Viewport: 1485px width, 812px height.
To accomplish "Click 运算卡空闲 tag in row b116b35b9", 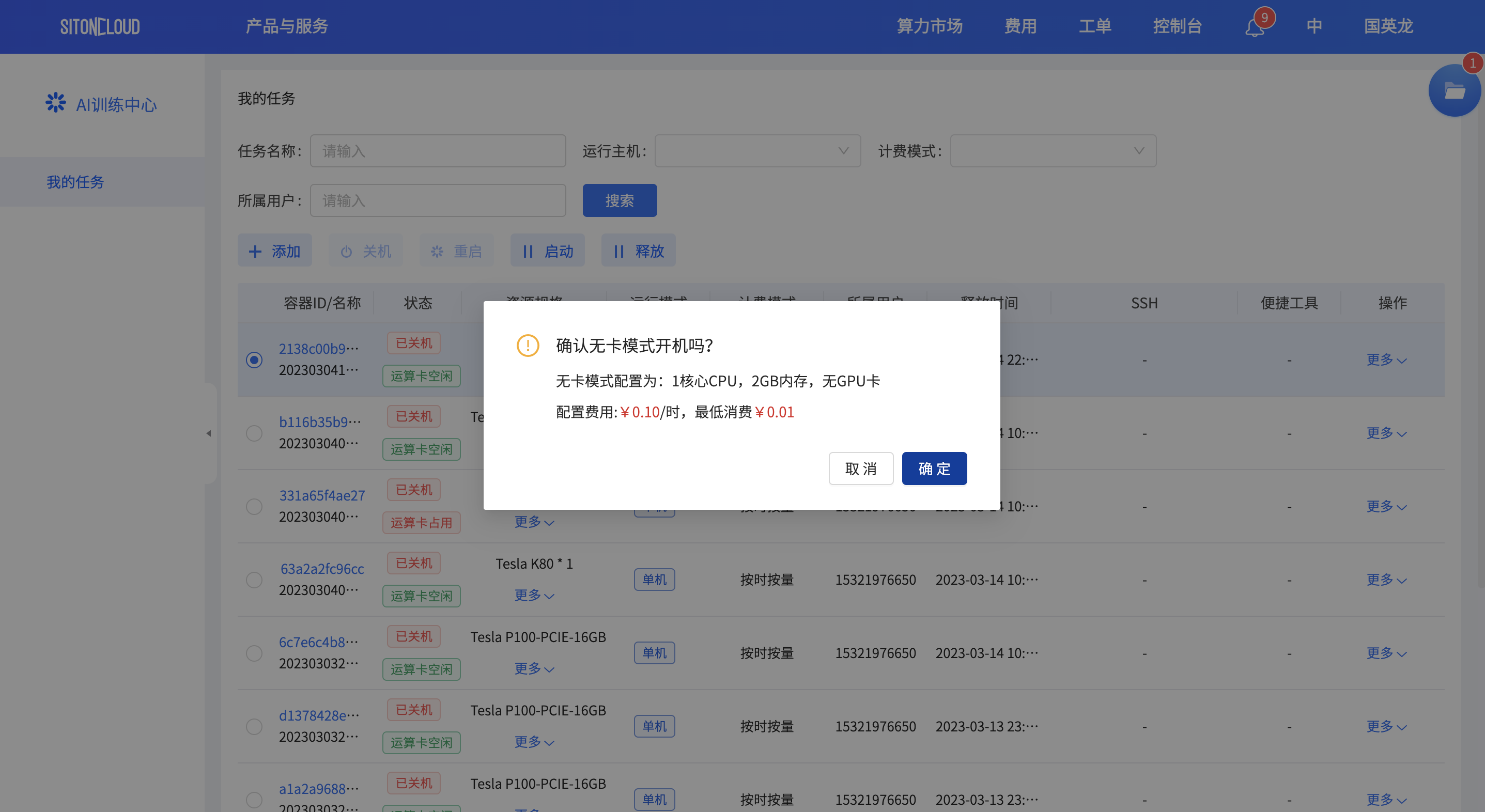I will pos(421,449).
